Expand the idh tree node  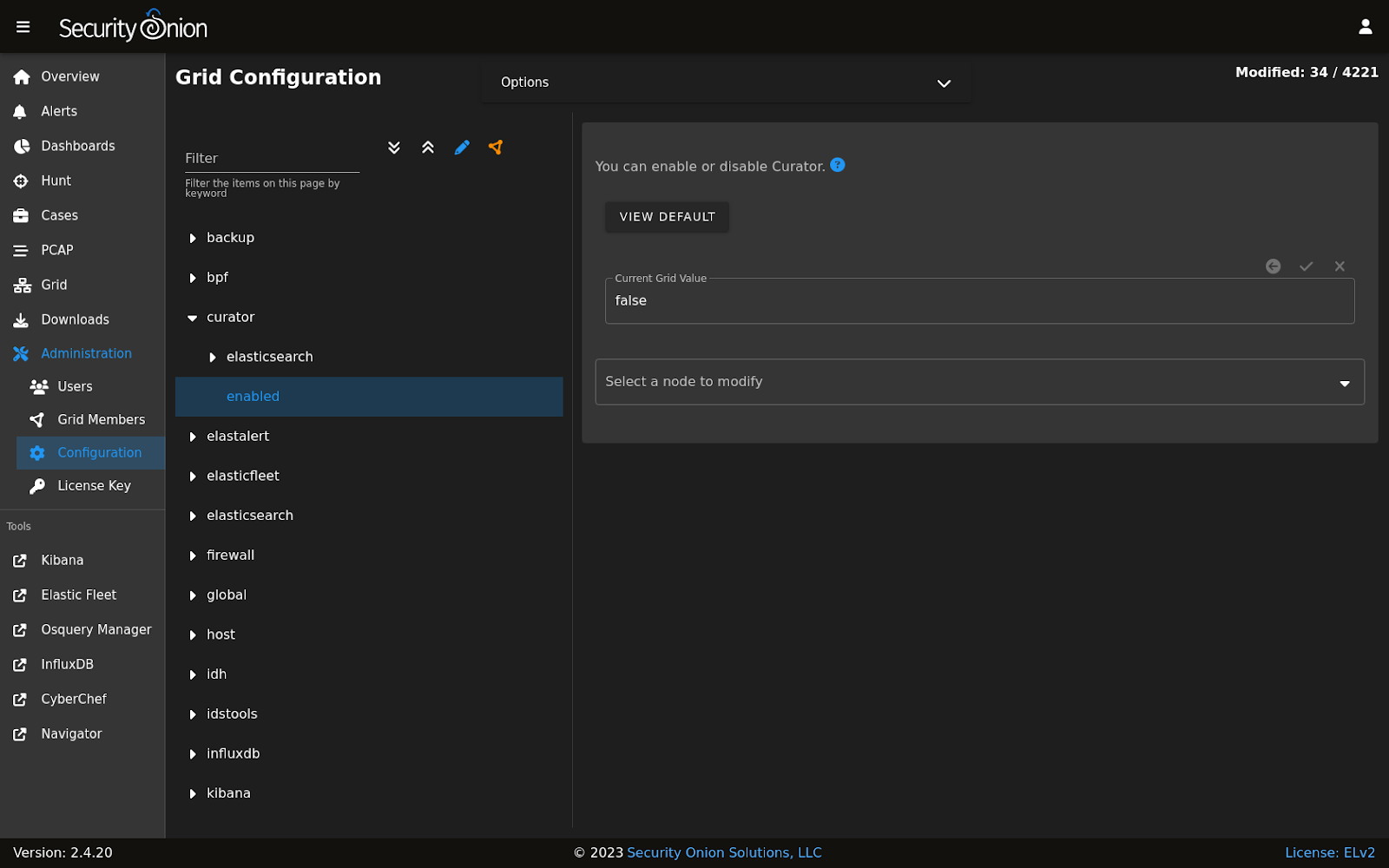point(193,674)
